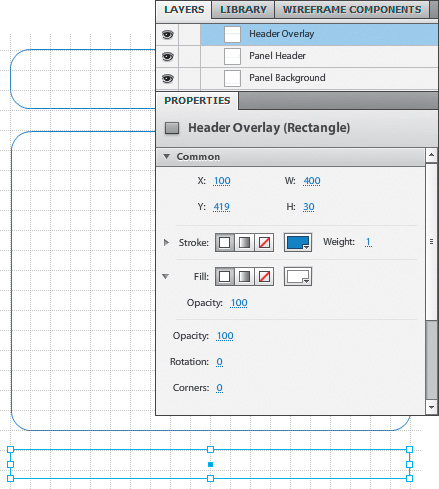
Task: Select no fill icon
Action: (x=264, y=276)
